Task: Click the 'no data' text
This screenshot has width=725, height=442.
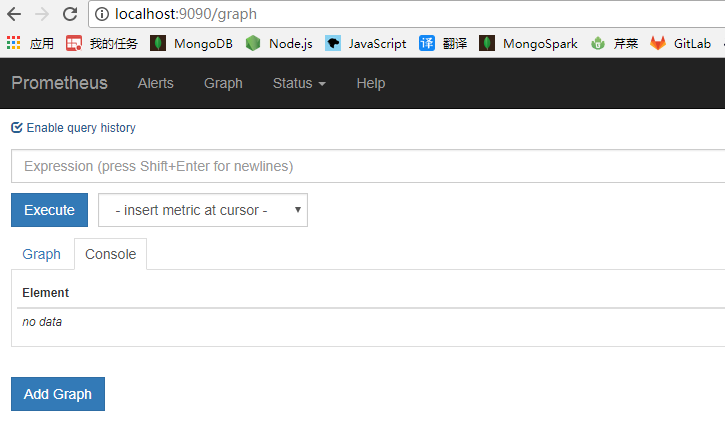Action: click(42, 322)
